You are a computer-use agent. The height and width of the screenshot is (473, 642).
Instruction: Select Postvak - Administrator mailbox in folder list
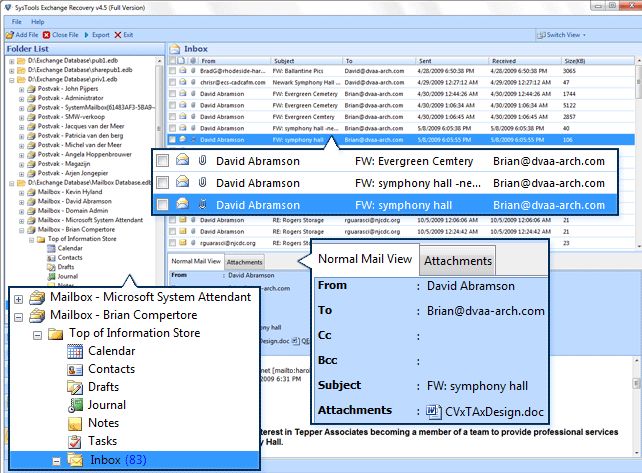[x=64, y=98]
